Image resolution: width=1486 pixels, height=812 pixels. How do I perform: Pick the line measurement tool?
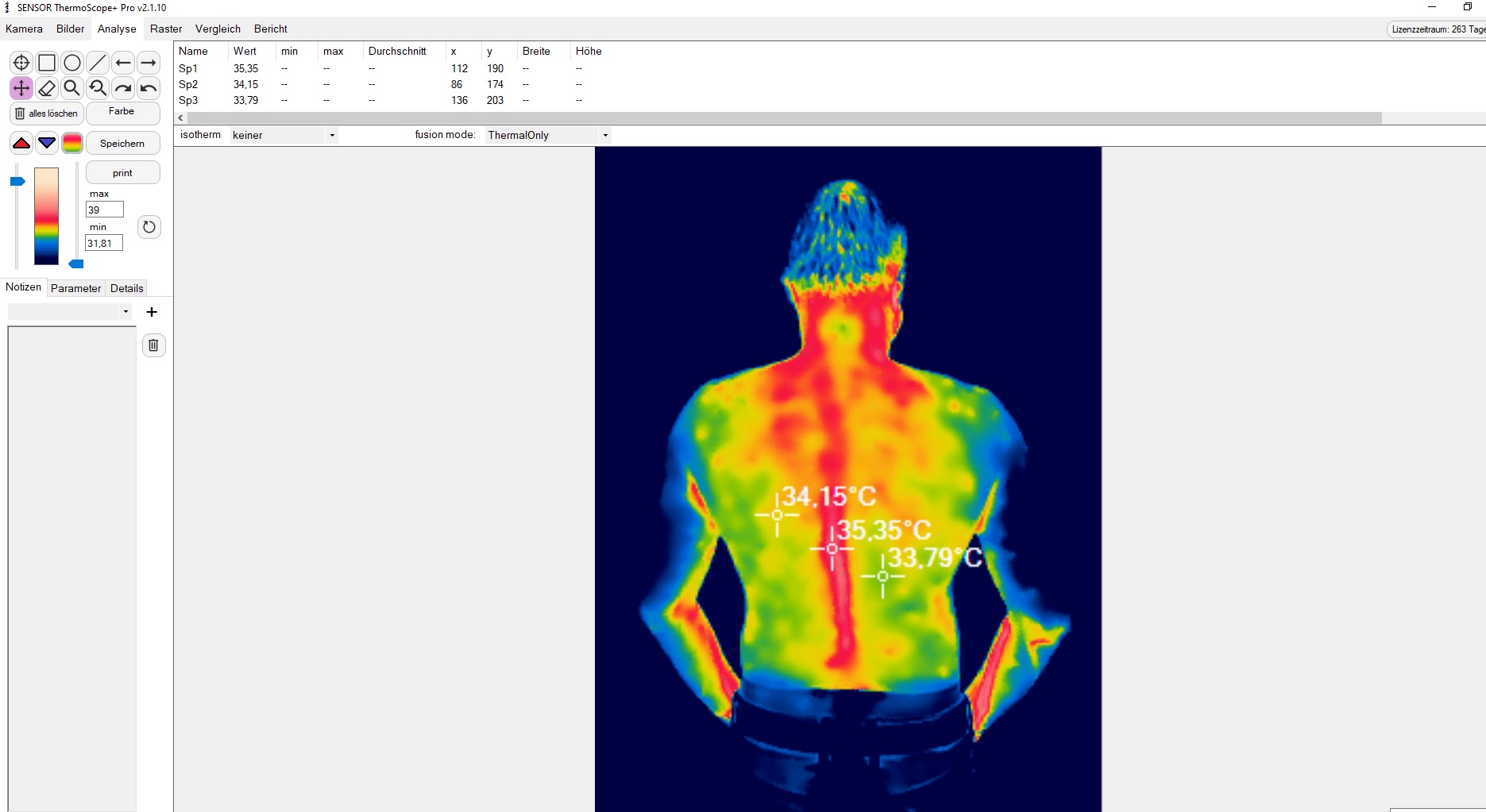[97, 63]
